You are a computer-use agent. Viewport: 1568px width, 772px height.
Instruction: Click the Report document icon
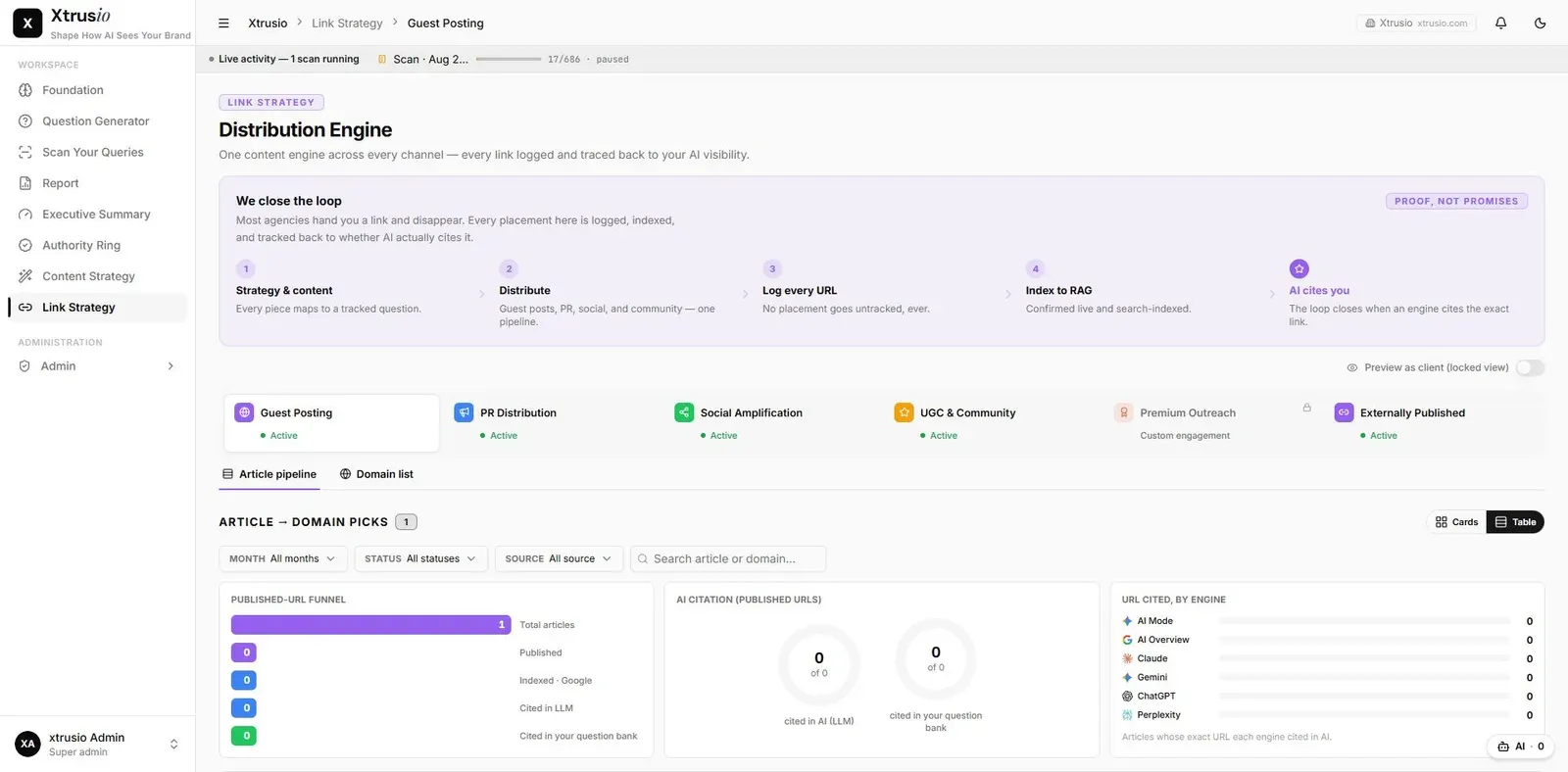pyautogui.click(x=25, y=183)
